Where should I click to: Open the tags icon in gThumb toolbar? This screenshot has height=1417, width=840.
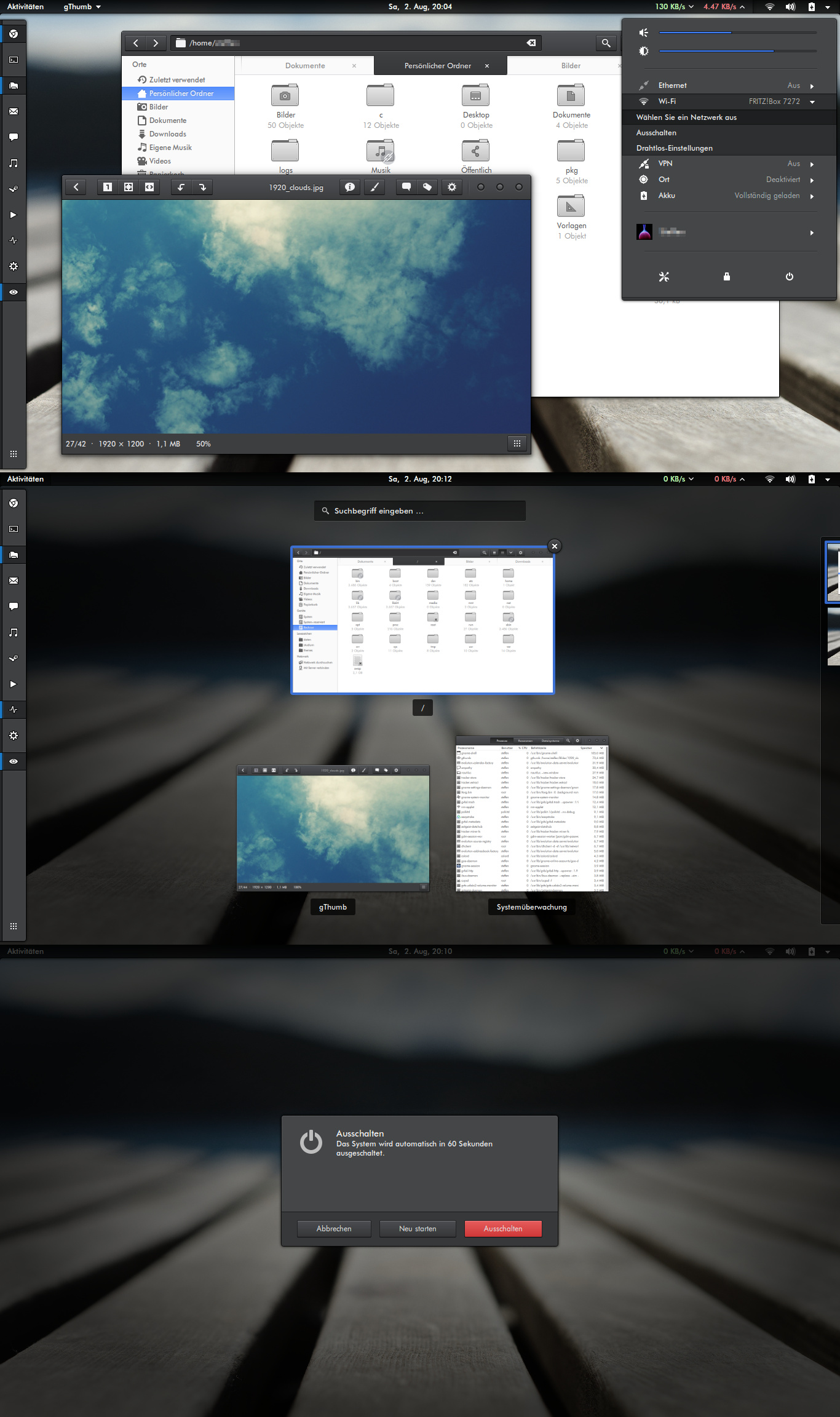427,187
